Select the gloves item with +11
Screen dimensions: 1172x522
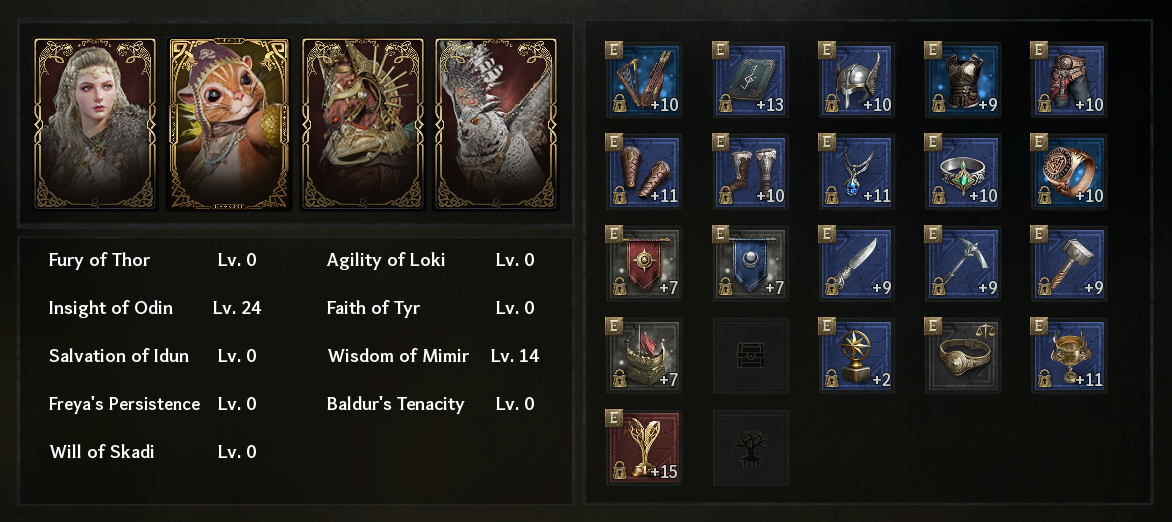[x=645, y=171]
